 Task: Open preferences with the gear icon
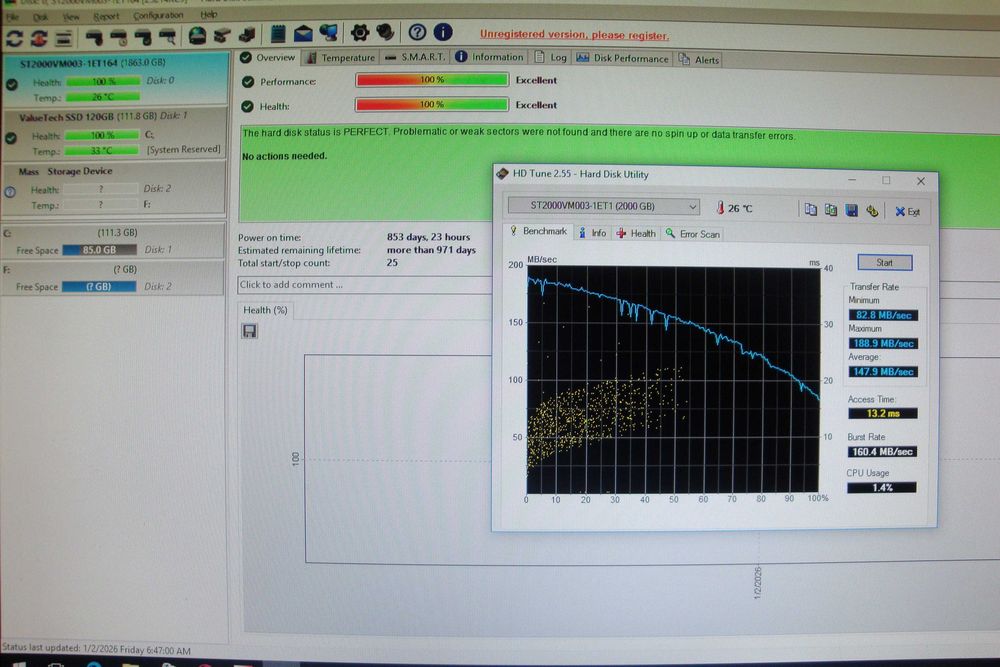[x=360, y=33]
